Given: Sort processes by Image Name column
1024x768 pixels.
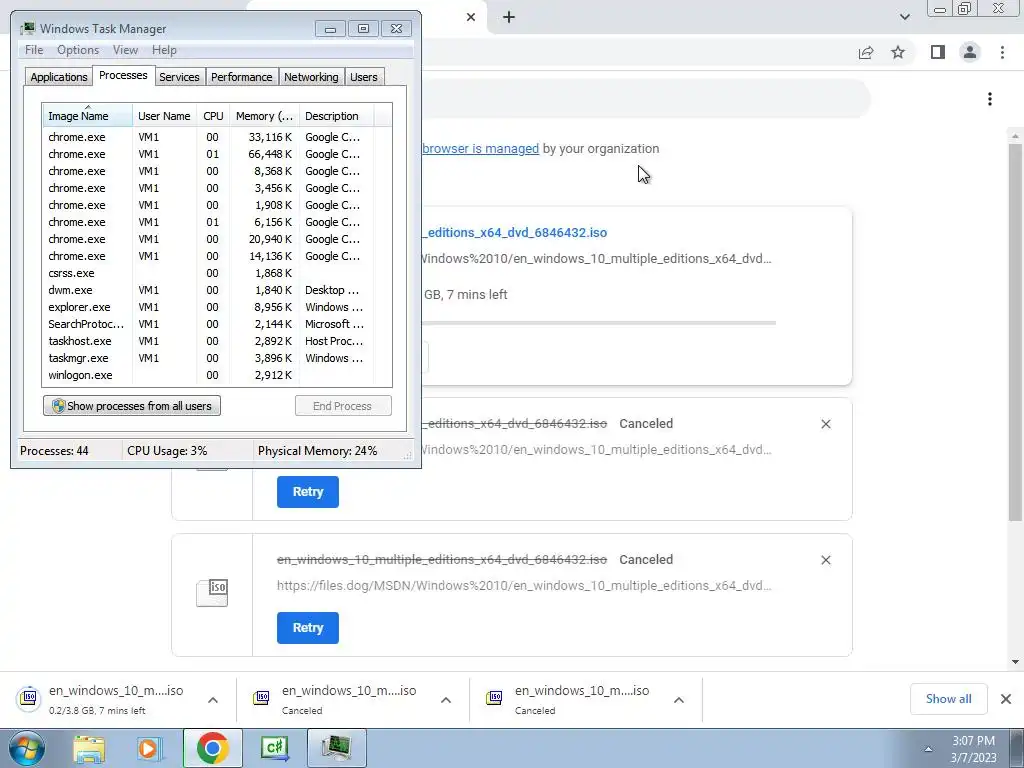Looking at the screenshot, I should [x=88, y=116].
